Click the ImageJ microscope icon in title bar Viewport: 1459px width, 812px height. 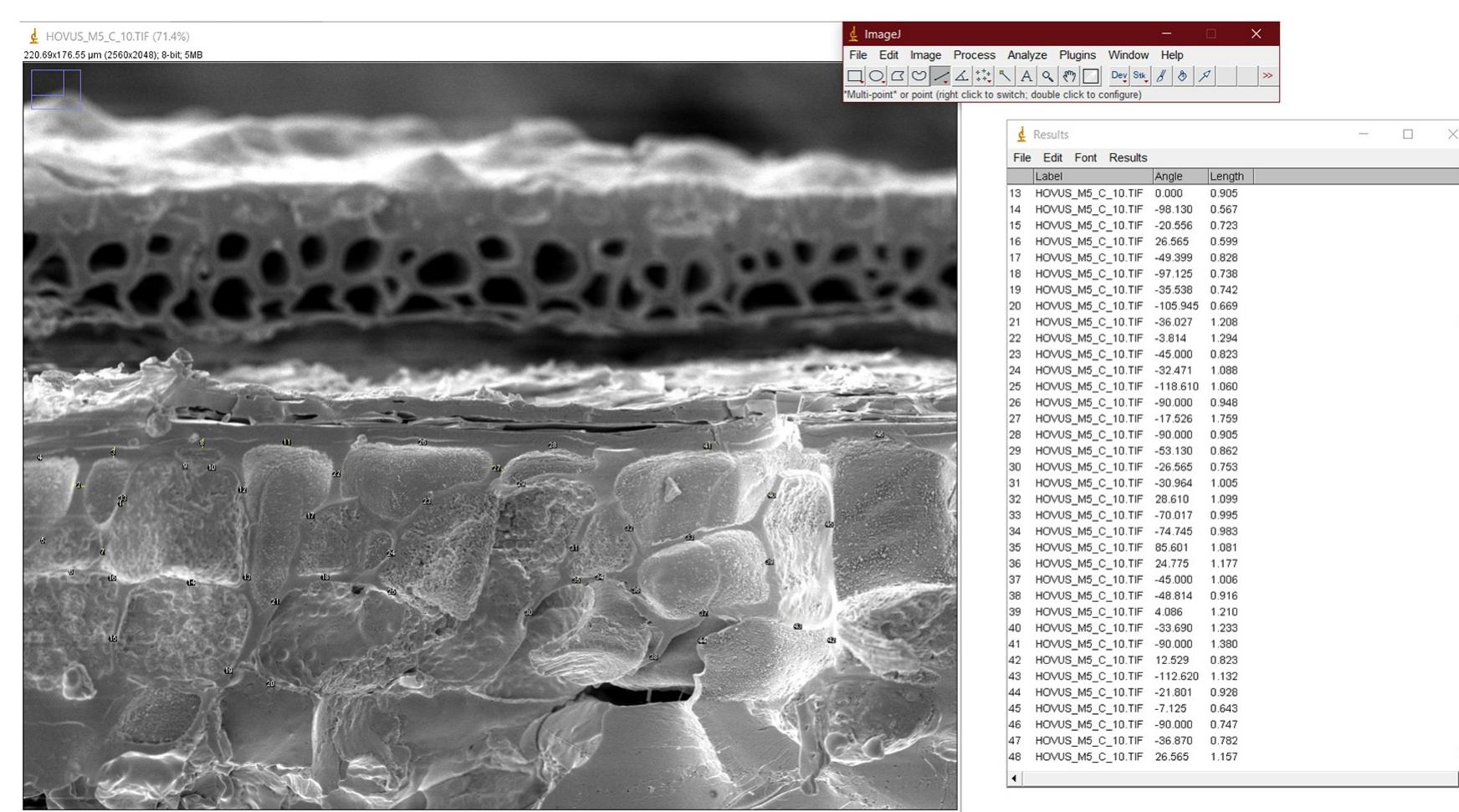(x=853, y=34)
